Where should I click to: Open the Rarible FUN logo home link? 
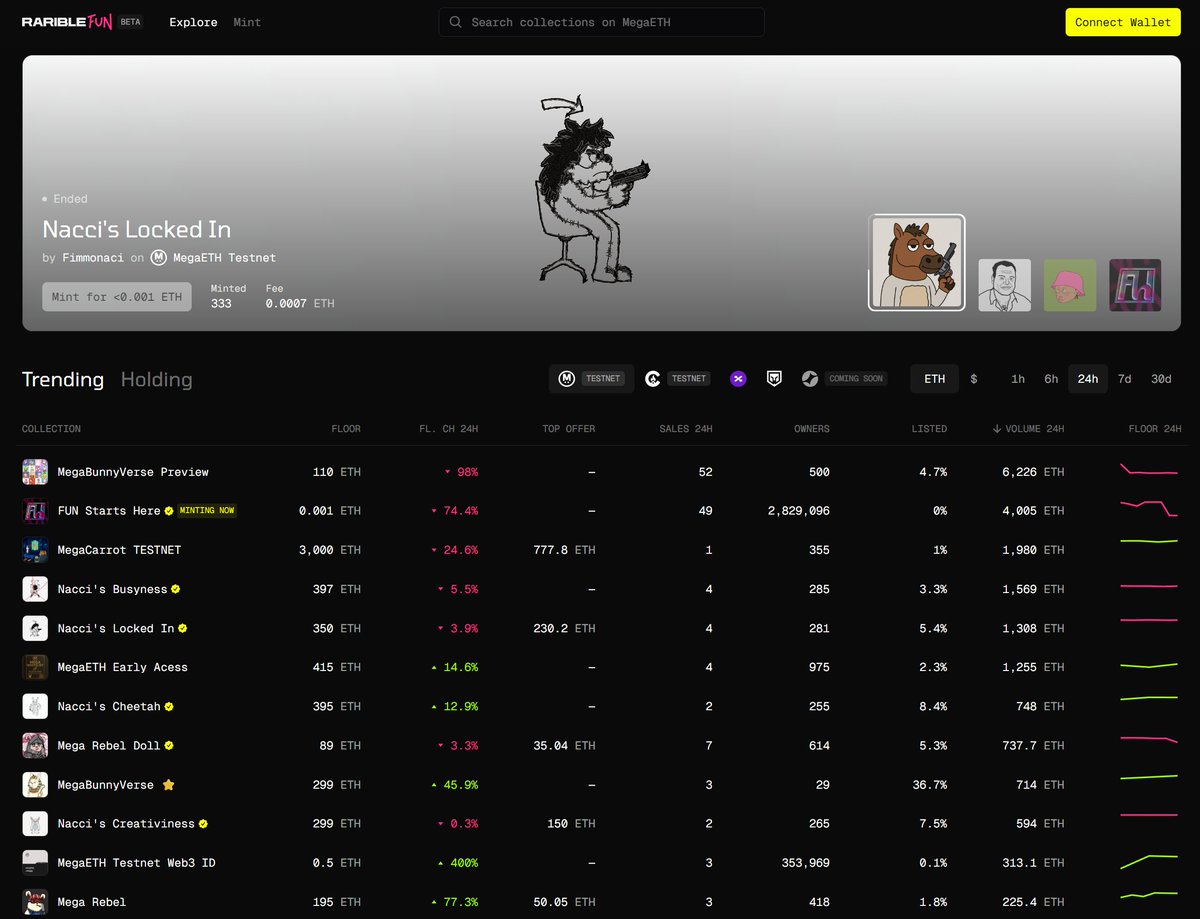tap(66, 22)
